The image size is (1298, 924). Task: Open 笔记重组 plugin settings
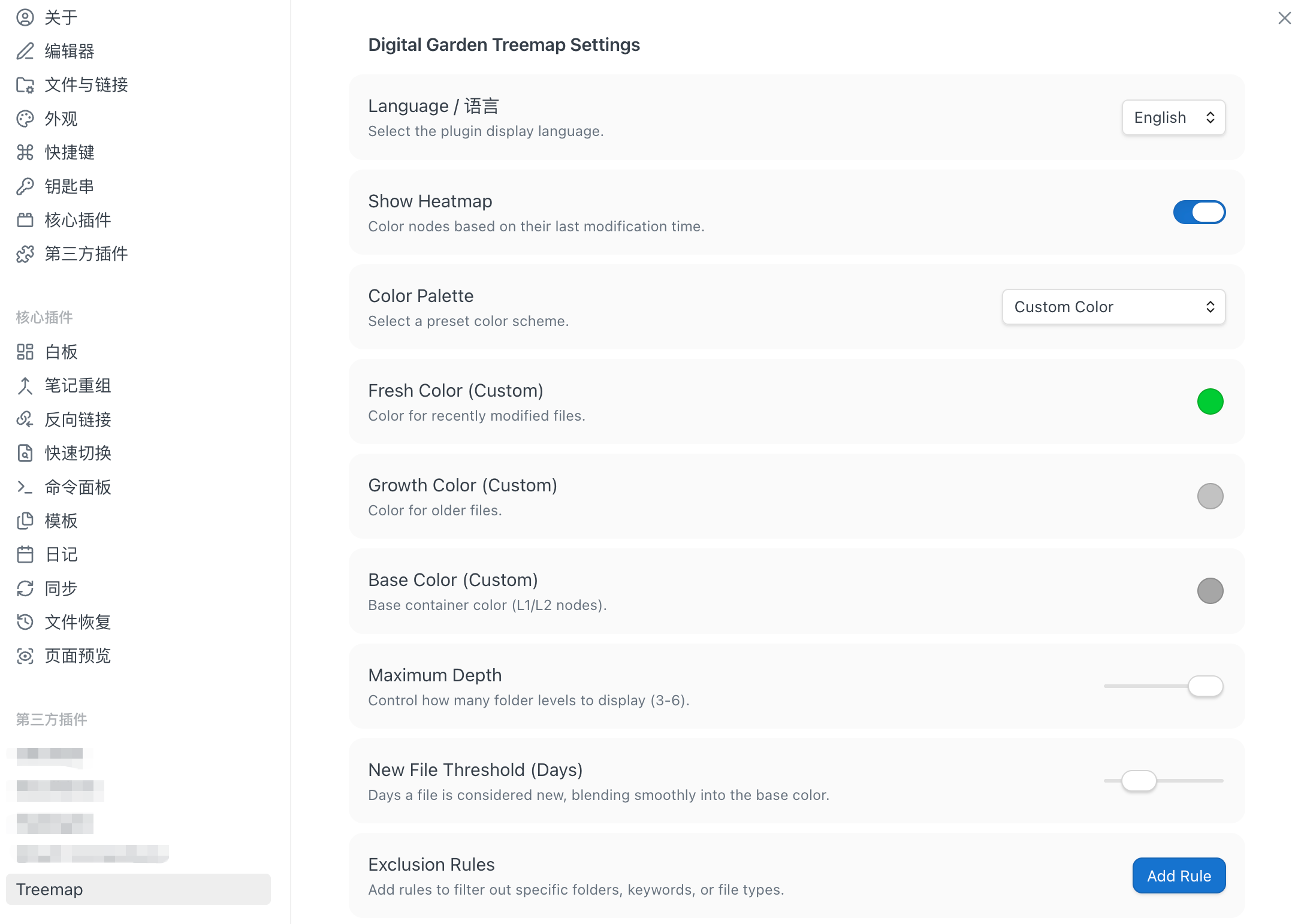tap(138, 385)
